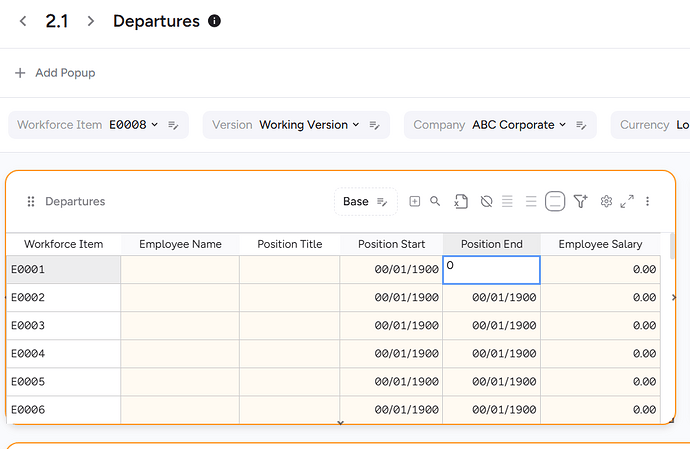Open the three-dot more options menu
690x449 pixels.
tap(648, 202)
